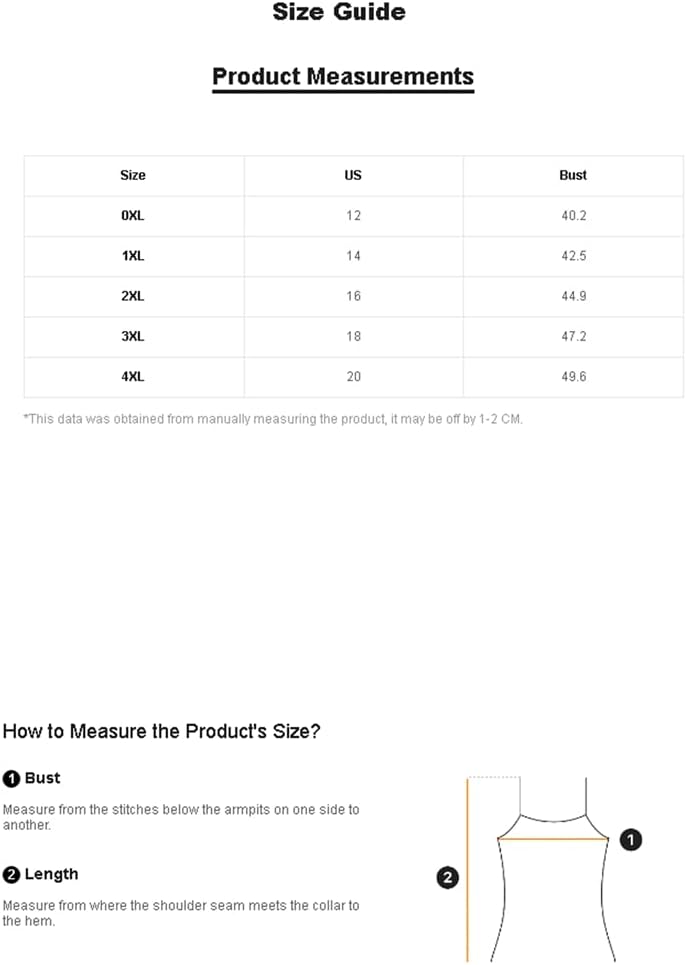This screenshot has height=965, width=687.
Task: Click the Size column header
Action: tap(133, 175)
